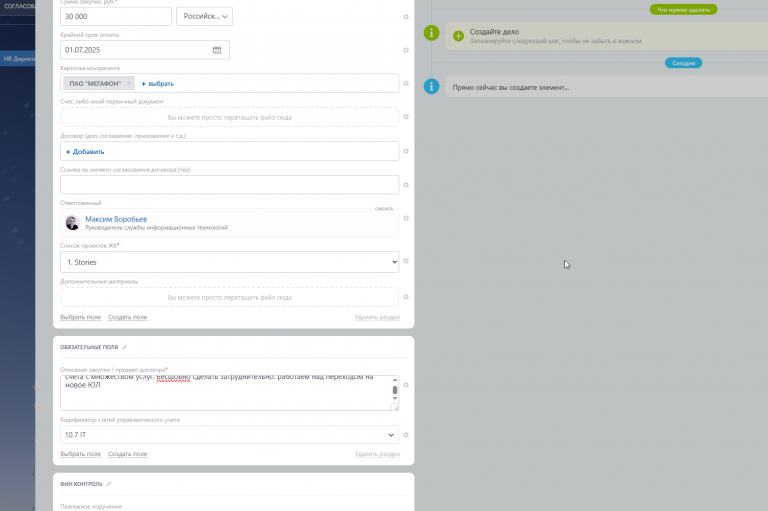The height and width of the screenshot is (511, 768).
Task: Open settings gear for contract approval link field
Action: (406, 185)
